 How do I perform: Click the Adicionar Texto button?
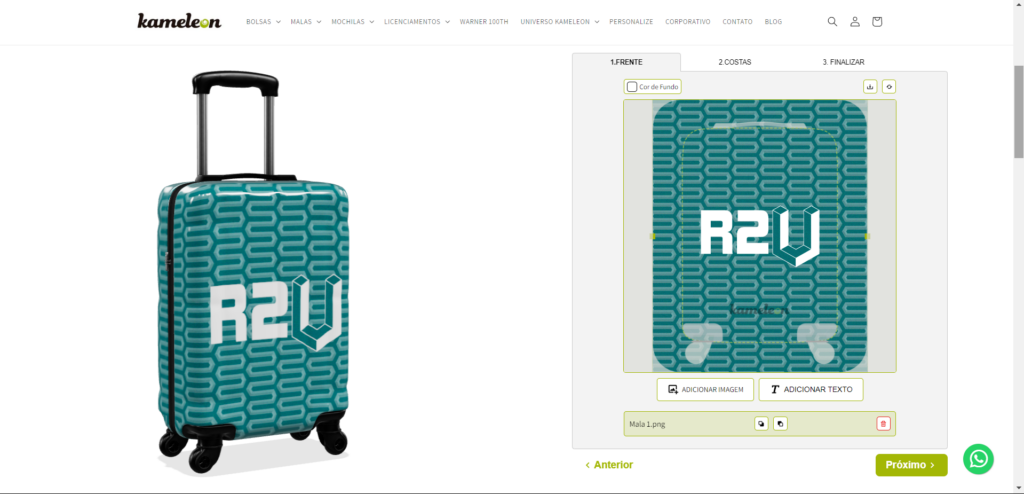tap(811, 389)
